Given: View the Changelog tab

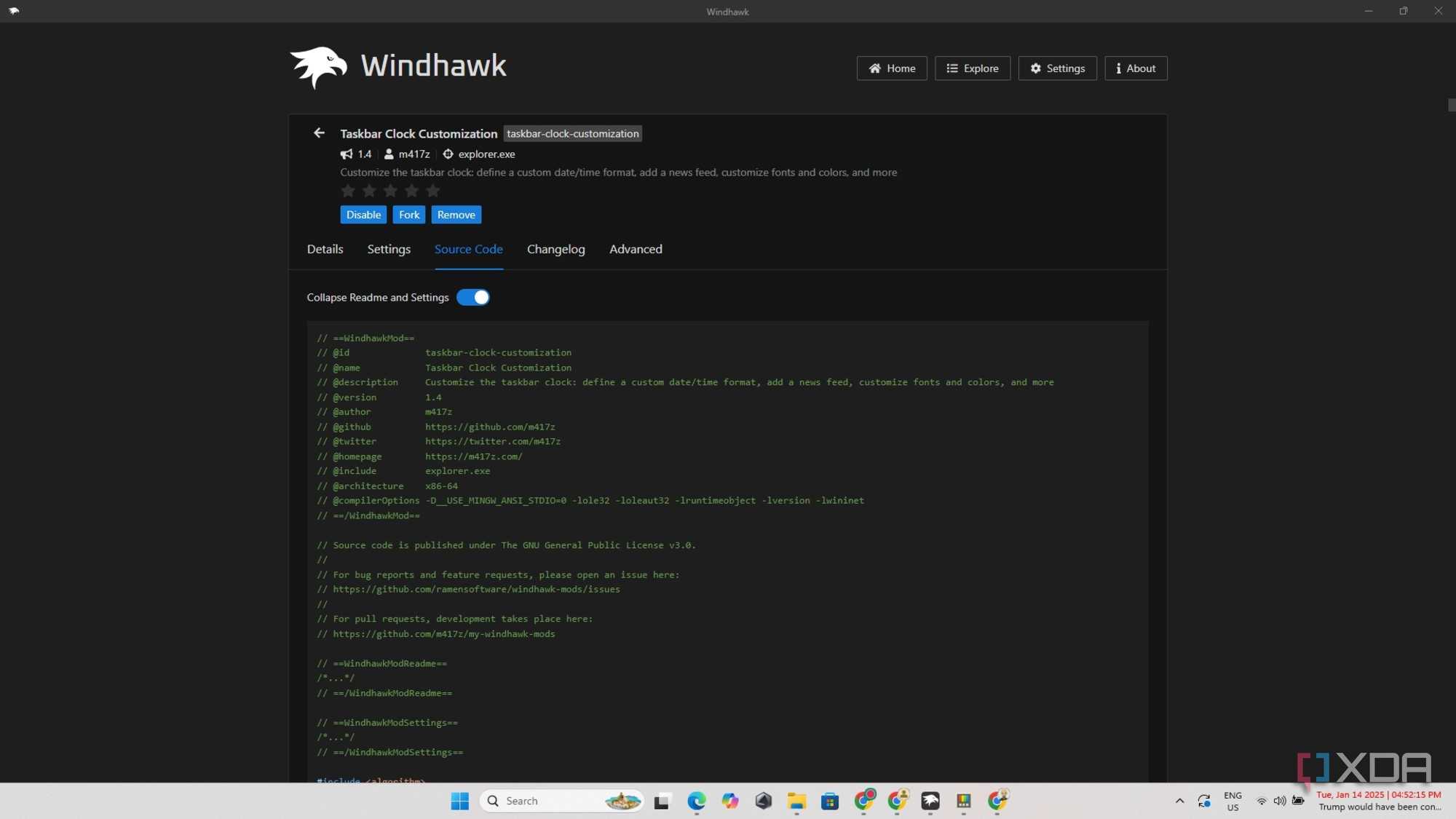Looking at the screenshot, I should point(556,249).
